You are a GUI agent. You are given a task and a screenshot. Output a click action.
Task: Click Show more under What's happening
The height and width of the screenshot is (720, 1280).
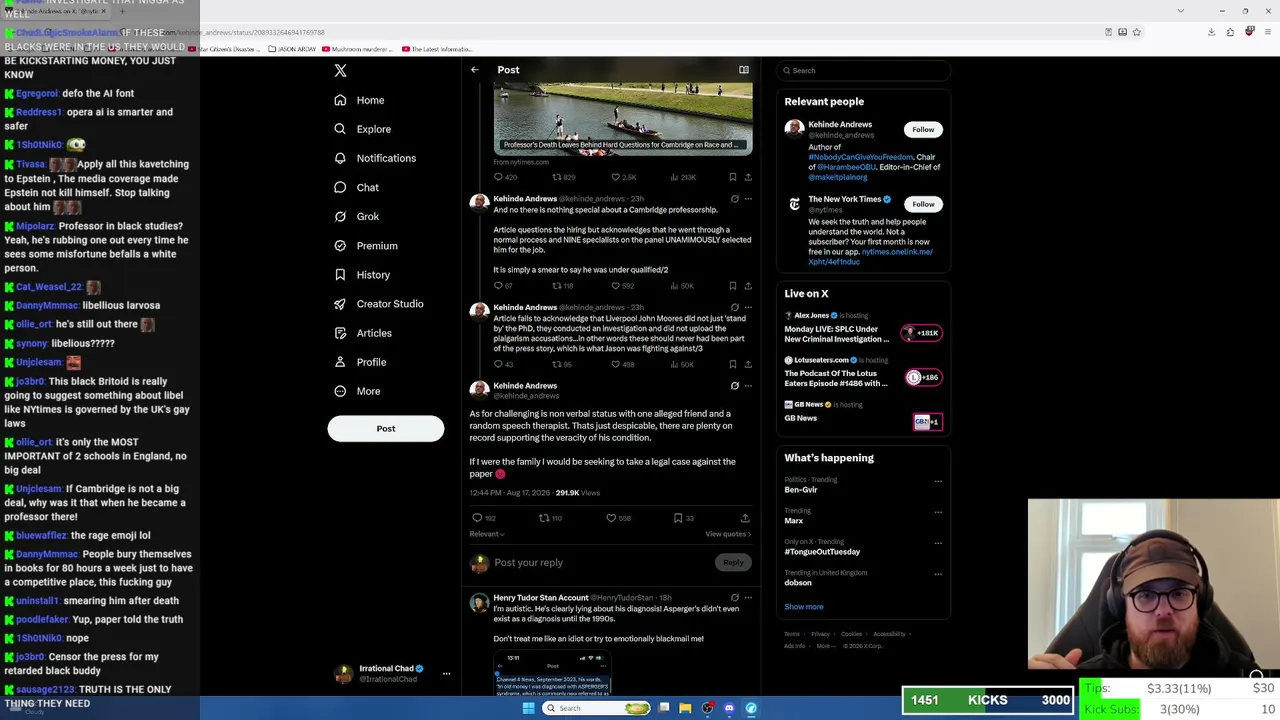click(x=804, y=607)
